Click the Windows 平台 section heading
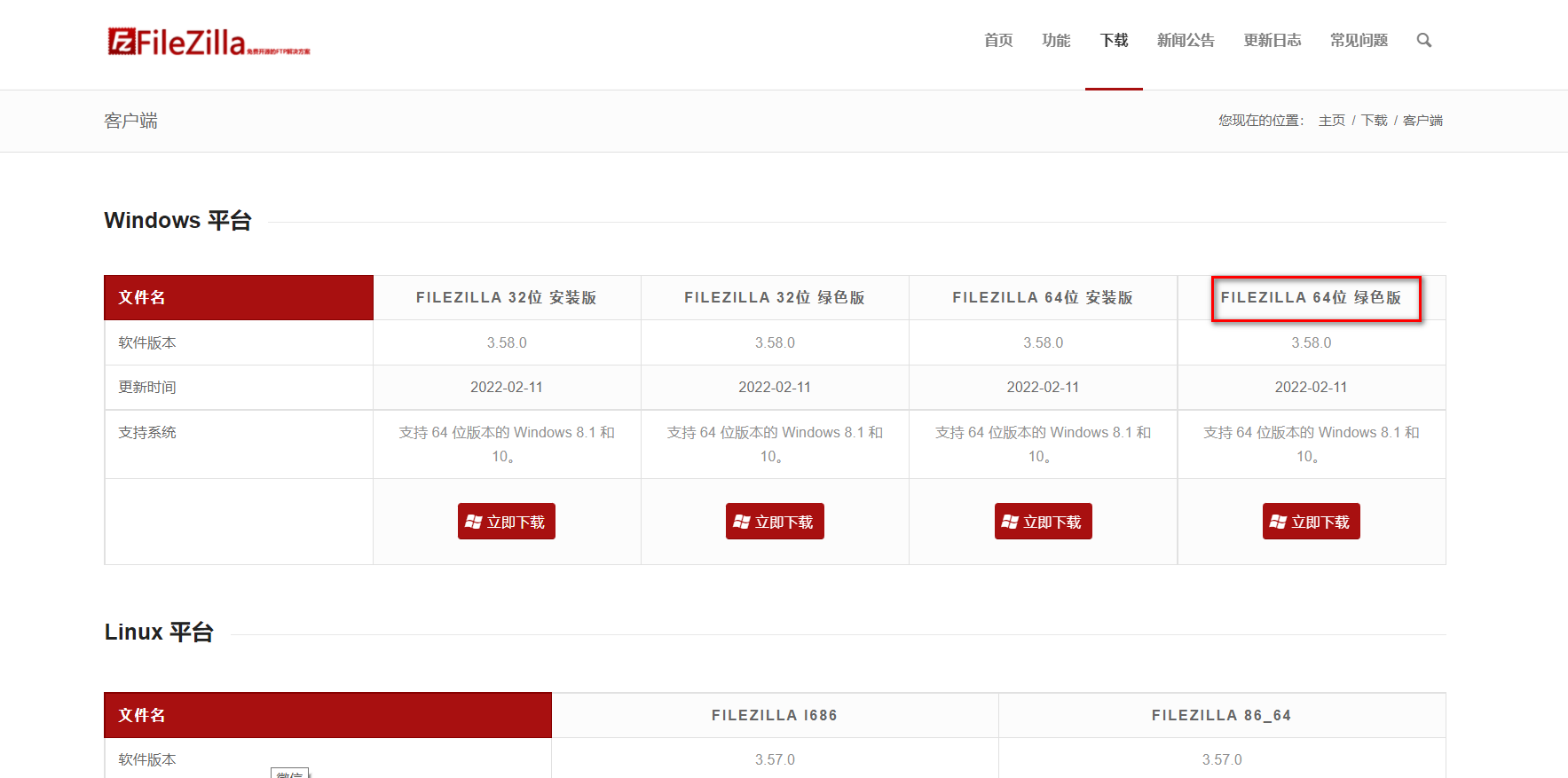Image resolution: width=1568 pixels, height=778 pixels. click(x=178, y=220)
